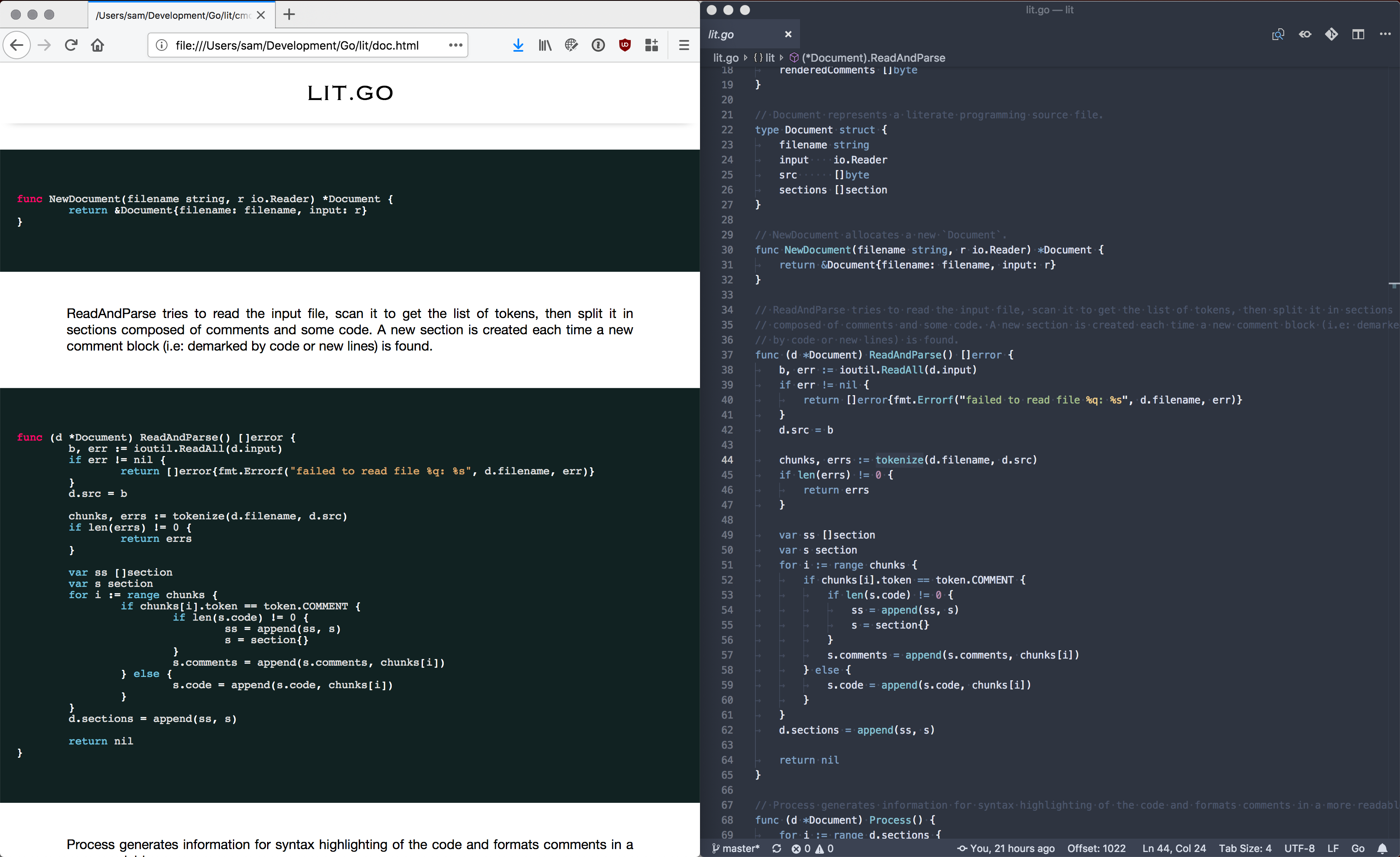1400x857 pixels.
Task: Select the doc.html browser tab
Action: (x=173, y=15)
